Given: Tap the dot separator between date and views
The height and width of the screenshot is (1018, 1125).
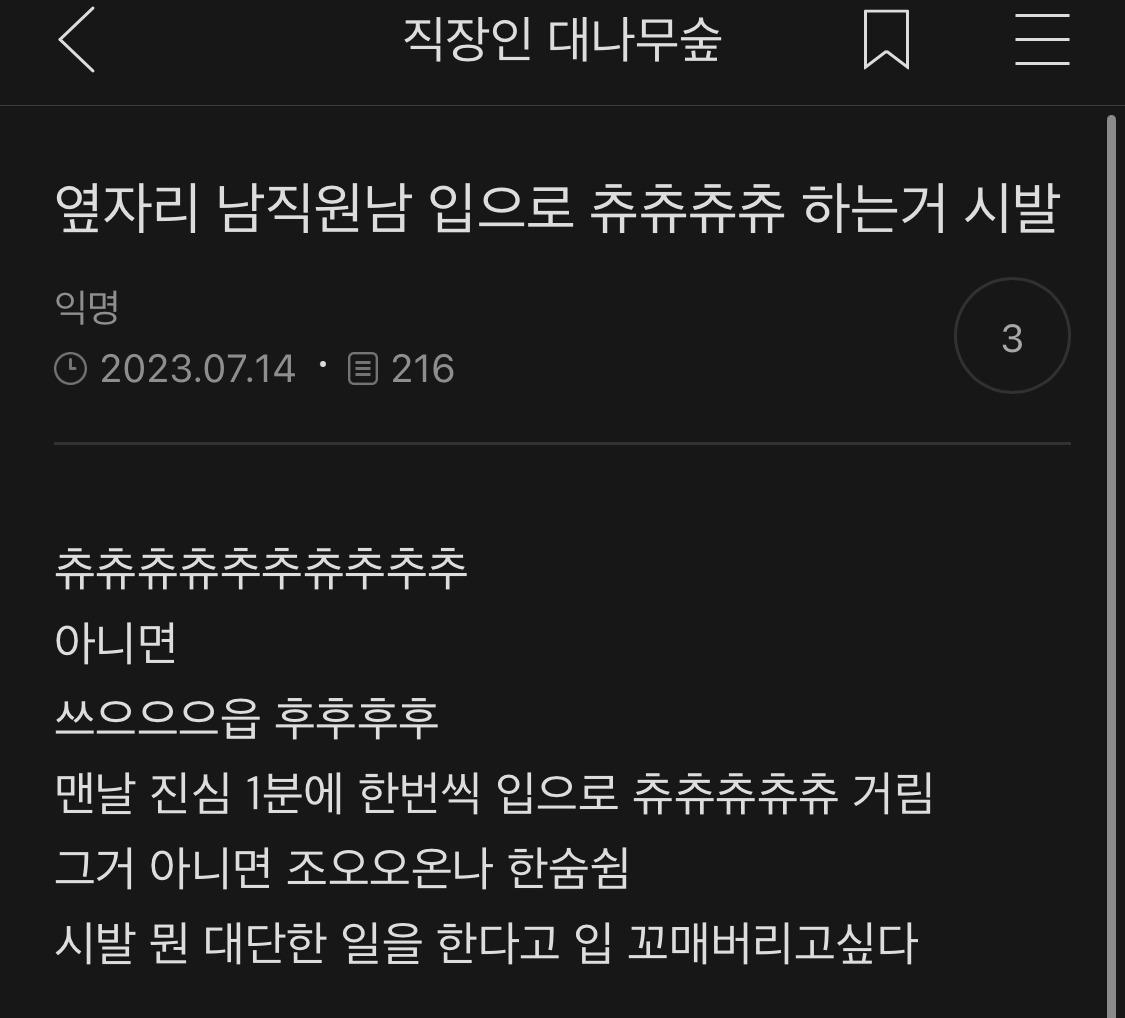Looking at the screenshot, I should 323,364.
